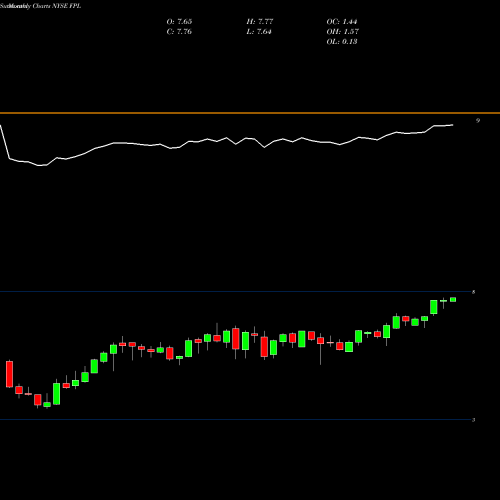The width and height of the screenshot is (500, 500).
Task: Click the 'OH: 1.57' value
Action: 342,32
